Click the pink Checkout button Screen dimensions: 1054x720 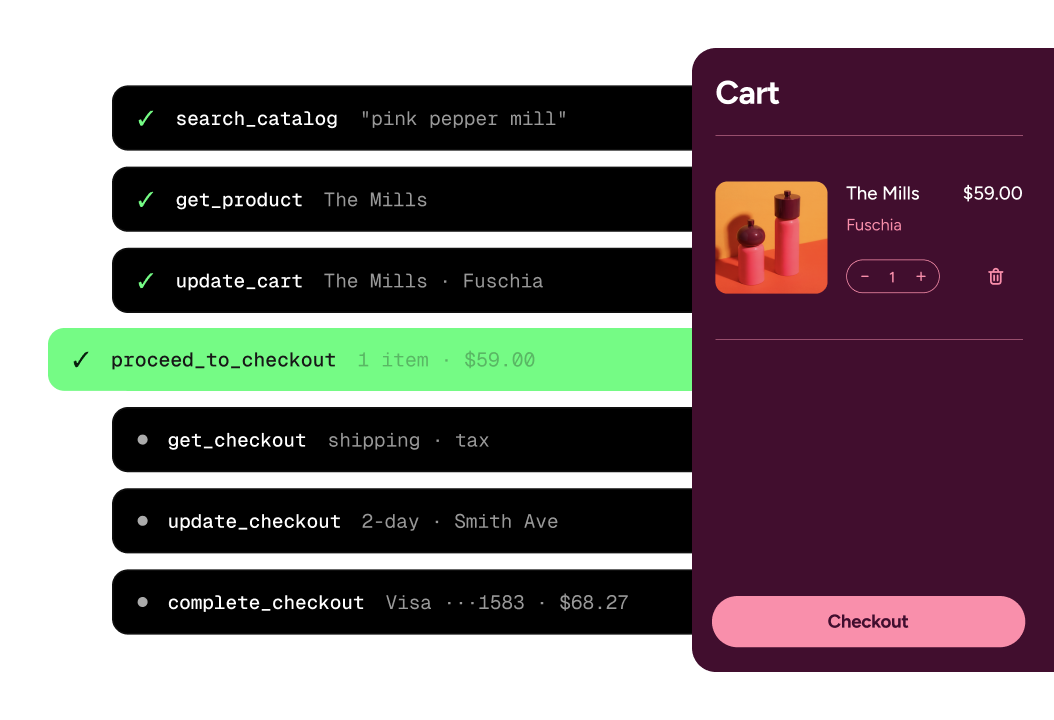tap(868, 621)
